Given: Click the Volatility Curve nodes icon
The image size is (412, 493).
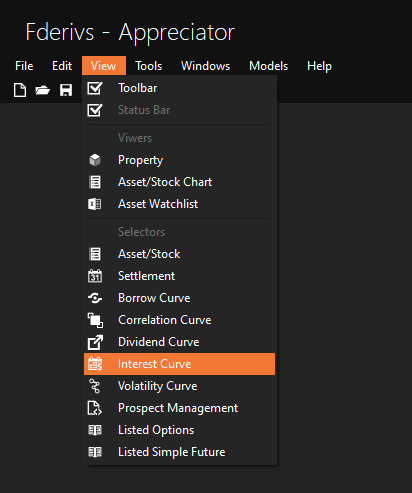Looking at the screenshot, I should coord(95,386).
